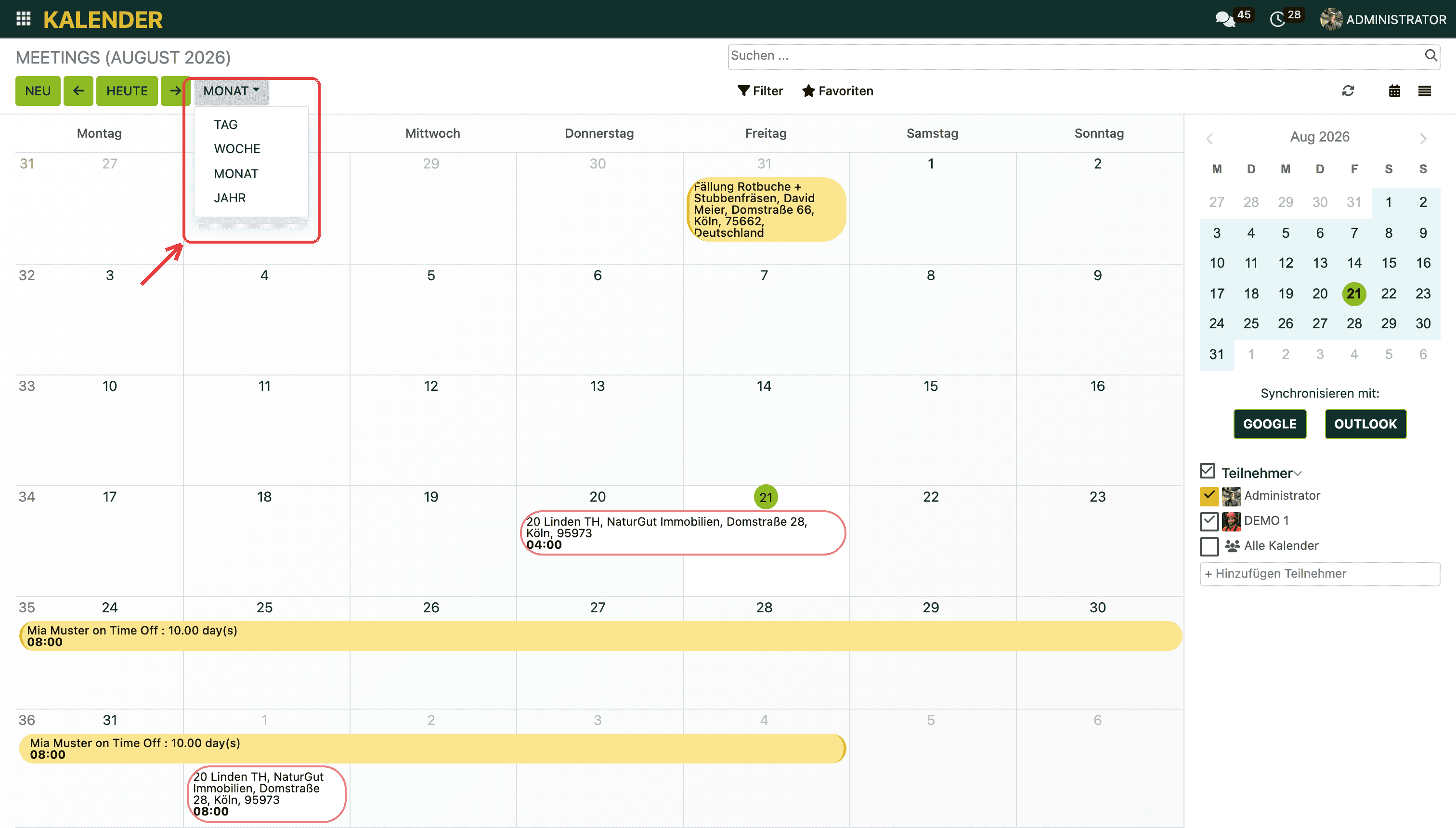
Task: Open the conversations icon with 45 badge
Action: (x=1226, y=20)
